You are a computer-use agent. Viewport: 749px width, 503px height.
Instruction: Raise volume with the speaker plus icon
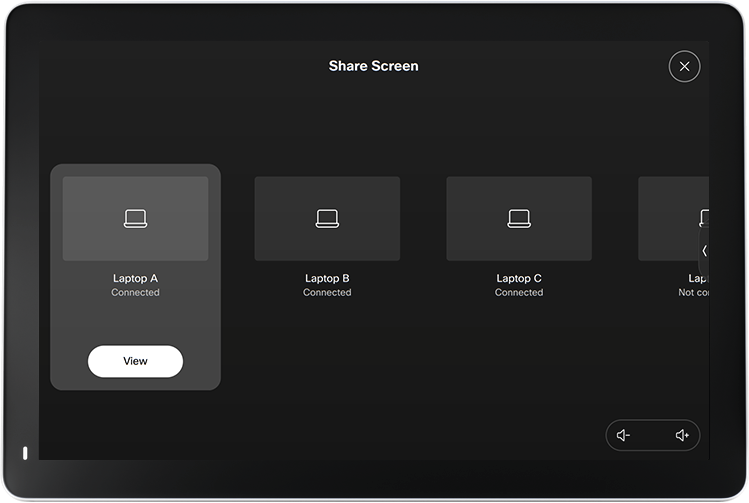682,435
